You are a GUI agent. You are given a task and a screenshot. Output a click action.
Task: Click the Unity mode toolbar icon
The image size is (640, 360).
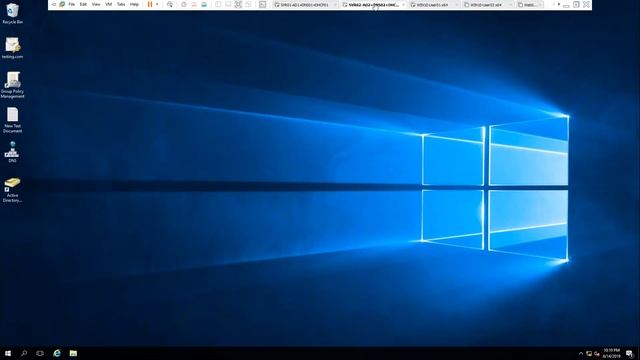click(x=248, y=4)
